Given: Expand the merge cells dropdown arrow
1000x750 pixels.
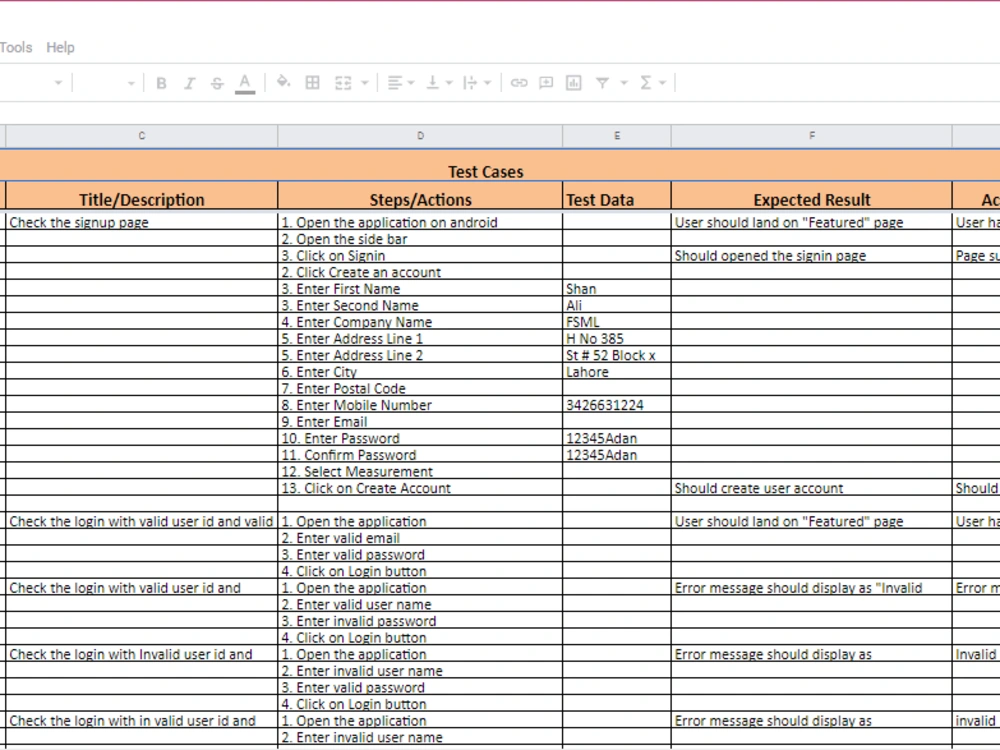Looking at the screenshot, I should click(365, 83).
